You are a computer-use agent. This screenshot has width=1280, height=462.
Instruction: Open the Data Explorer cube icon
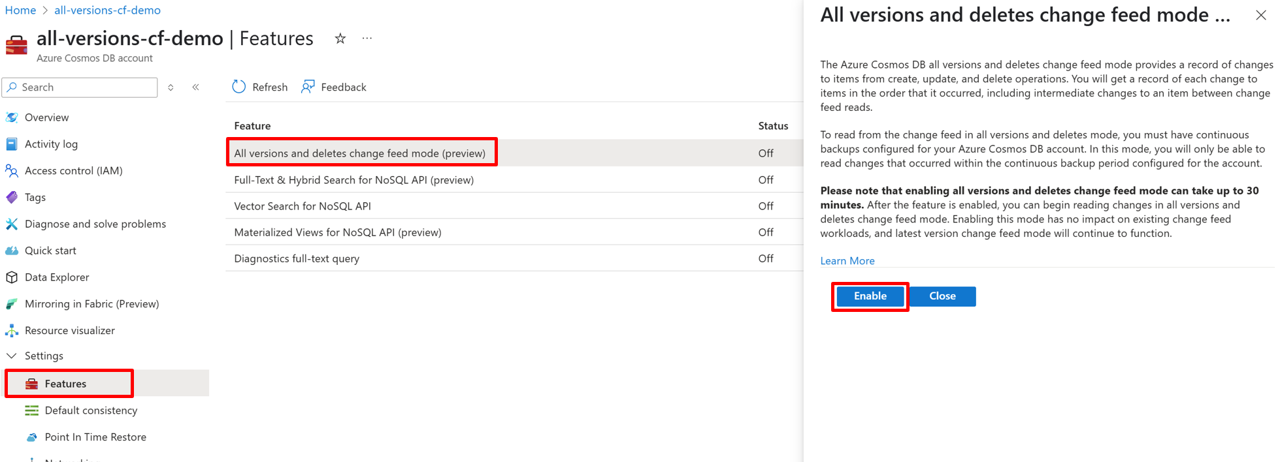12,277
